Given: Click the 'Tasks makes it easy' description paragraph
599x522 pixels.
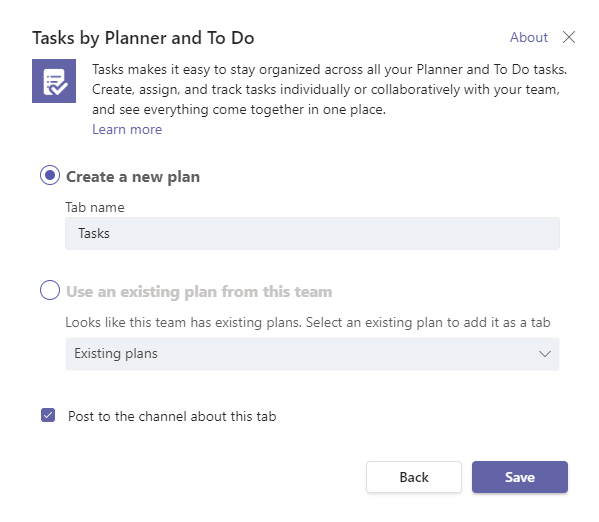Looking at the screenshot, I should [x=330, y=89].
